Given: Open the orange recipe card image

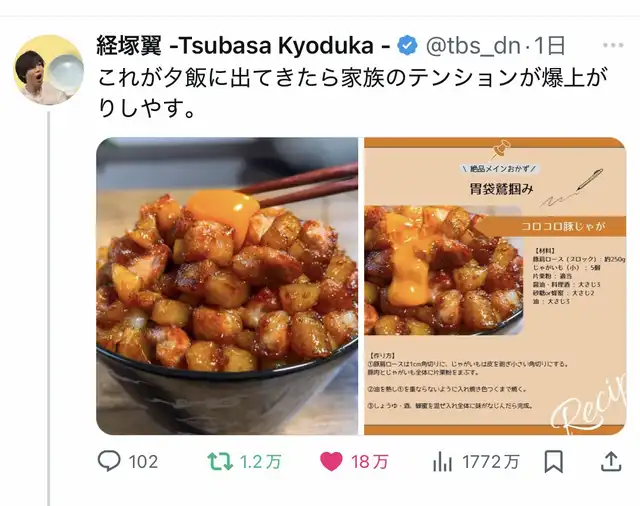Looking at the screenshot, I should (495, 286).
